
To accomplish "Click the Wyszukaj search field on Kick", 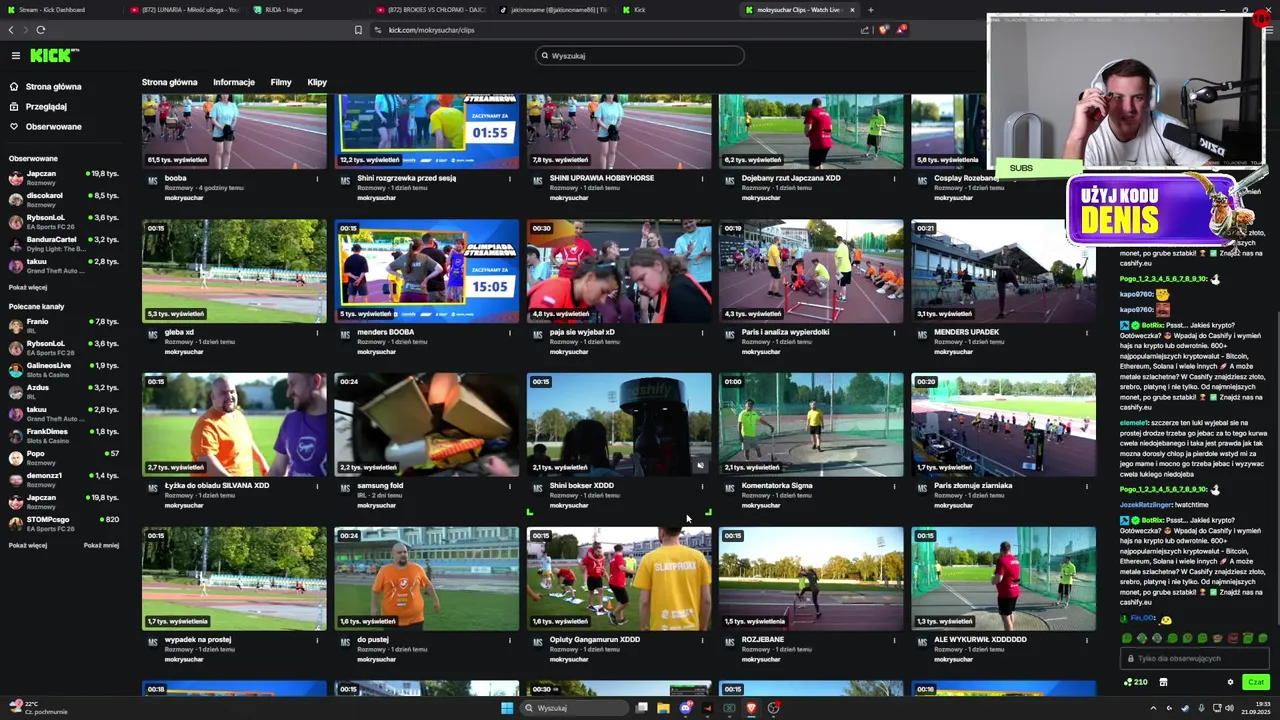I will pyautogui.click(x=640, y=56).
